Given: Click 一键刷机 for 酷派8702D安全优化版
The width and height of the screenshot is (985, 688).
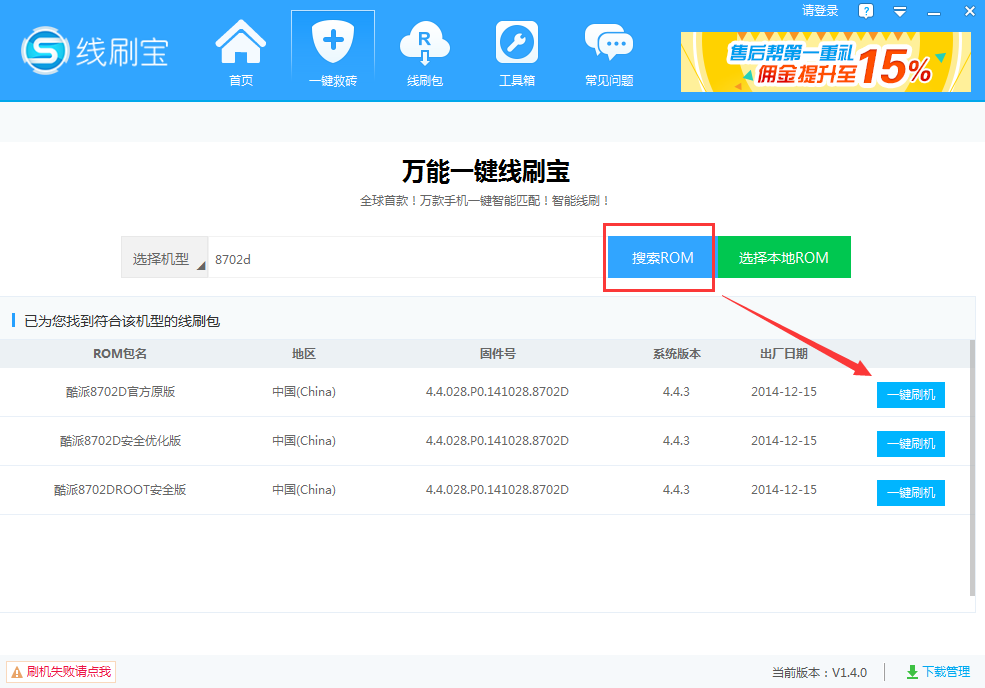Looking at the screenshot, I should pyautogui.click(x=910, y=443).
